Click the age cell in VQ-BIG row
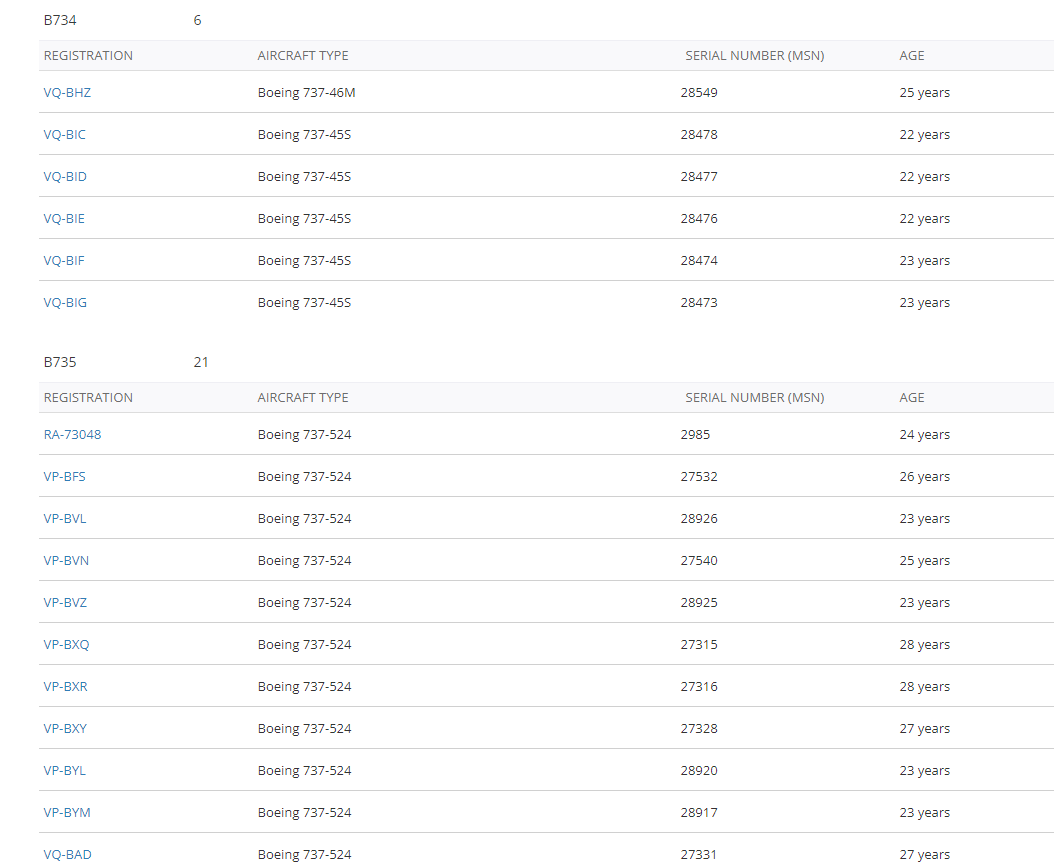This screenshot has width=1054, height=864. point(925,303)
